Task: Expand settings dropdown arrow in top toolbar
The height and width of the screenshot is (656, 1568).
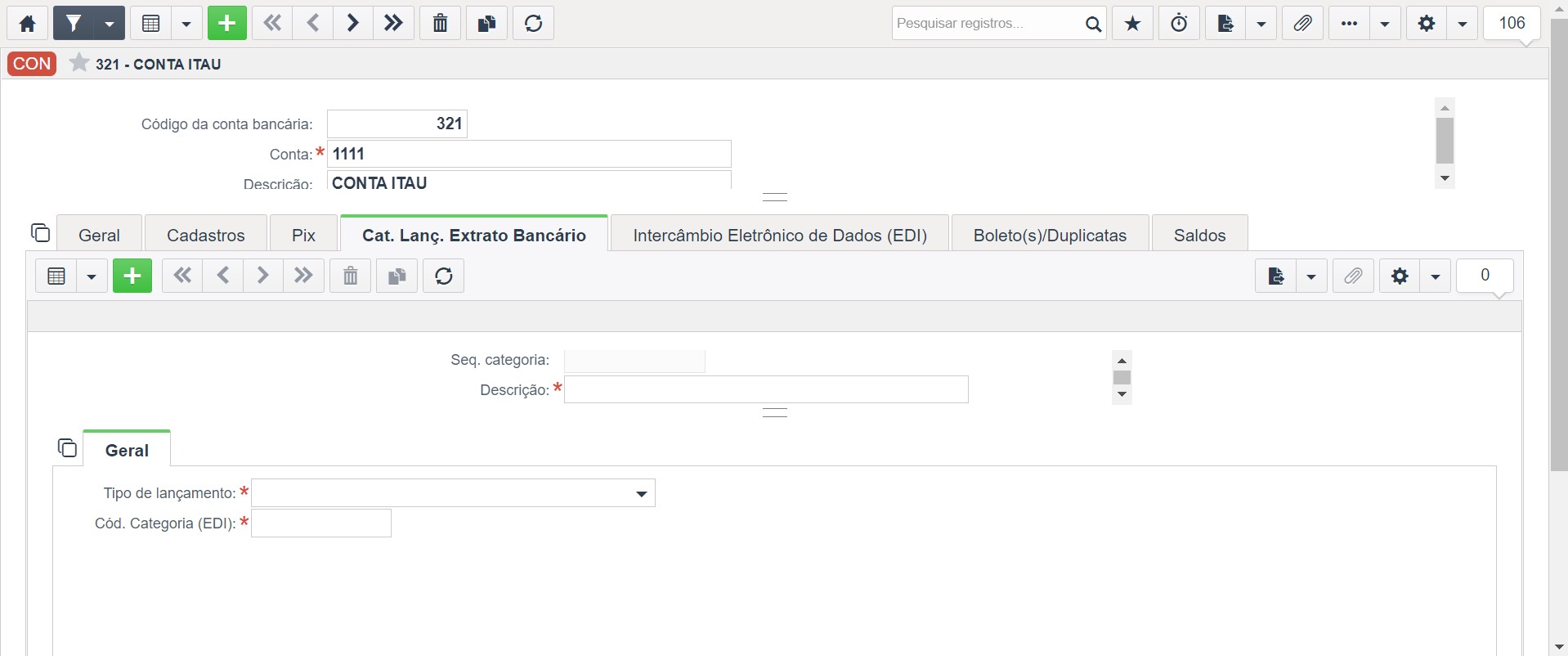Action: point(1463,23)
